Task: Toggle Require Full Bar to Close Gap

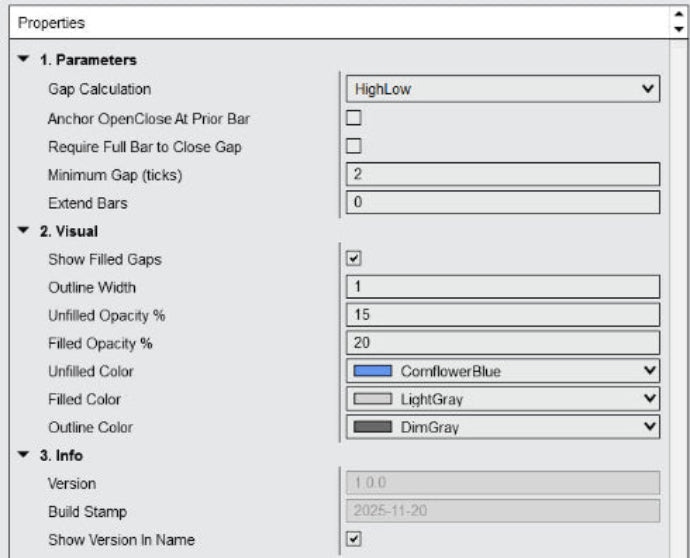Action: tap(353, 146)
